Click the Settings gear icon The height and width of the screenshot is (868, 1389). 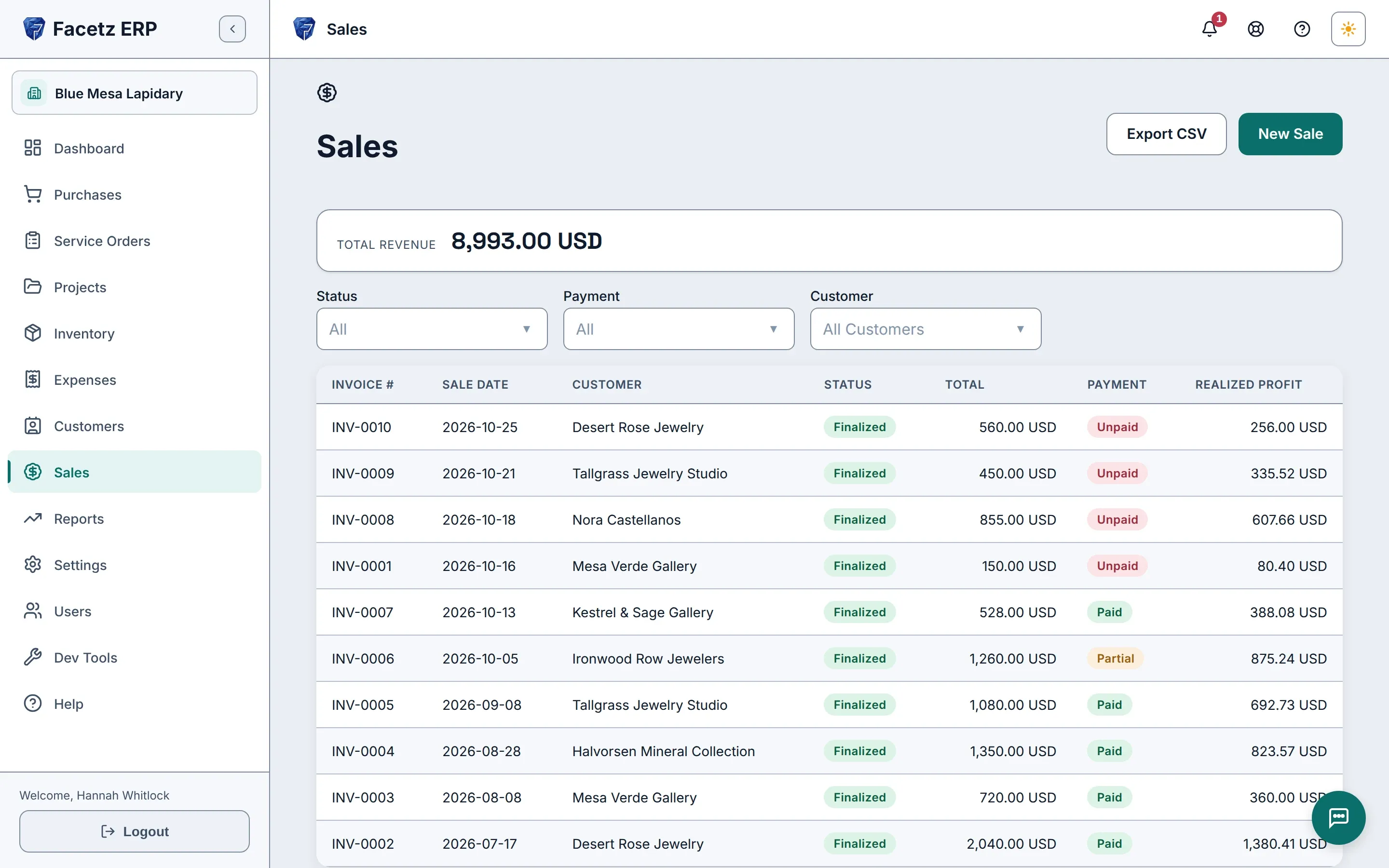tap(33, 565)
